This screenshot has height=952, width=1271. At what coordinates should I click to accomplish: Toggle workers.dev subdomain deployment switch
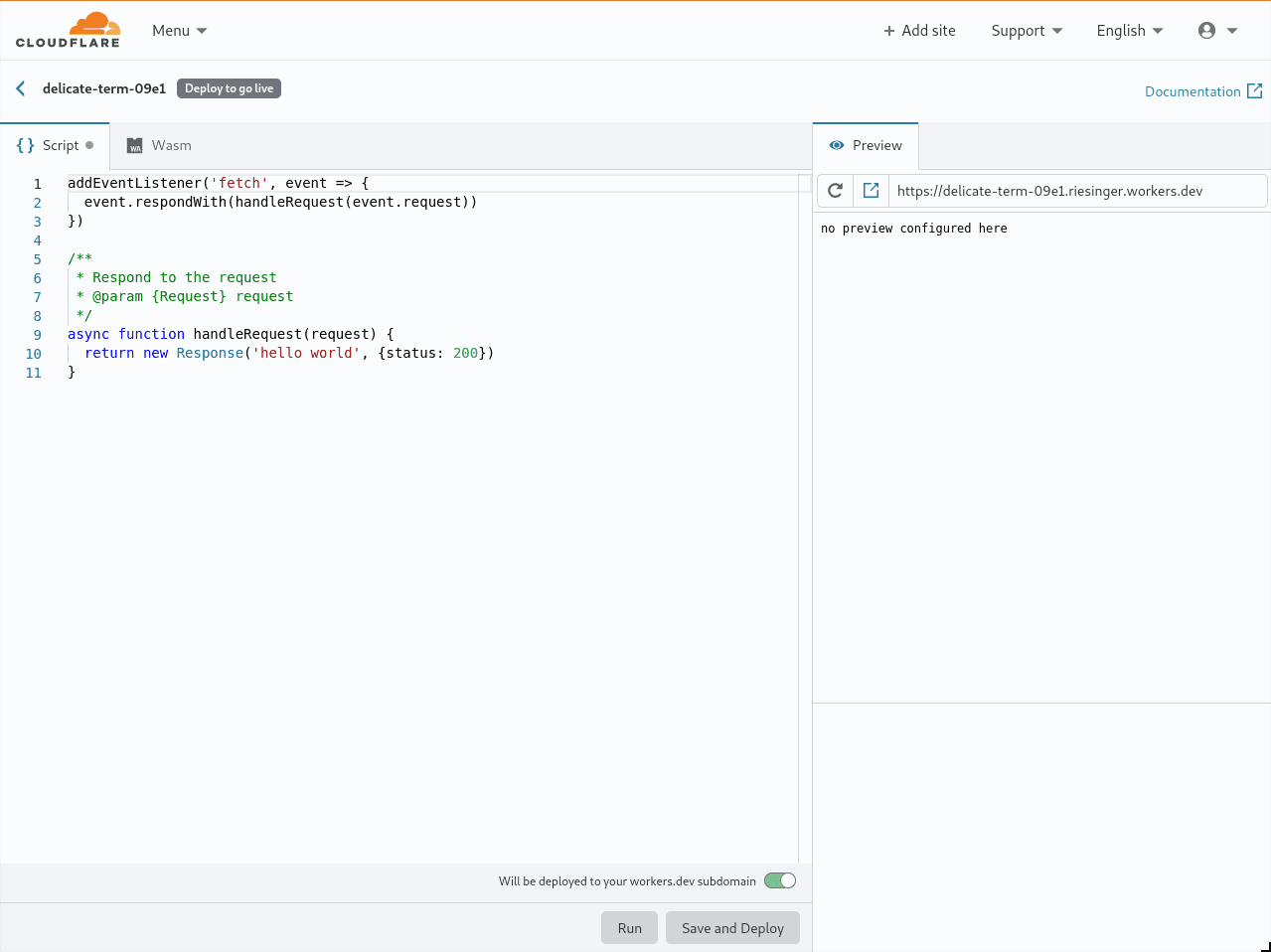pyautogui.click(x=780, y=880)
